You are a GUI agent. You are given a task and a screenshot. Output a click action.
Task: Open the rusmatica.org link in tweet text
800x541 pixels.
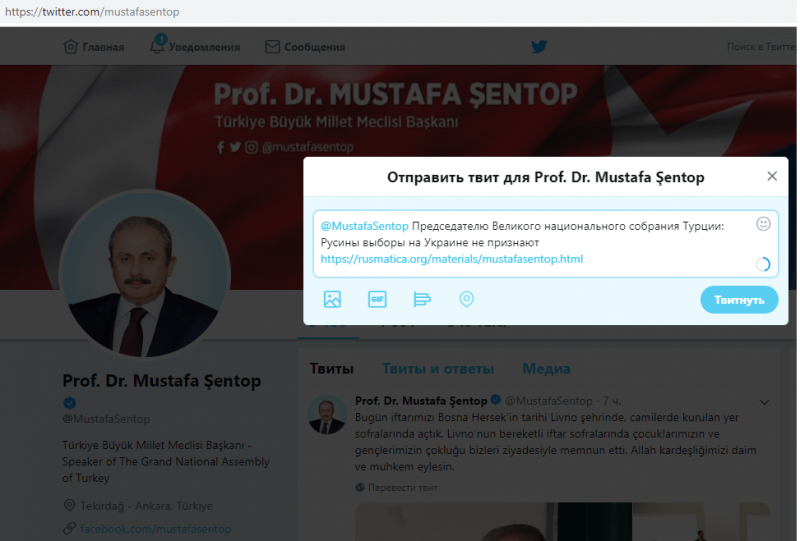pos(452,259)
